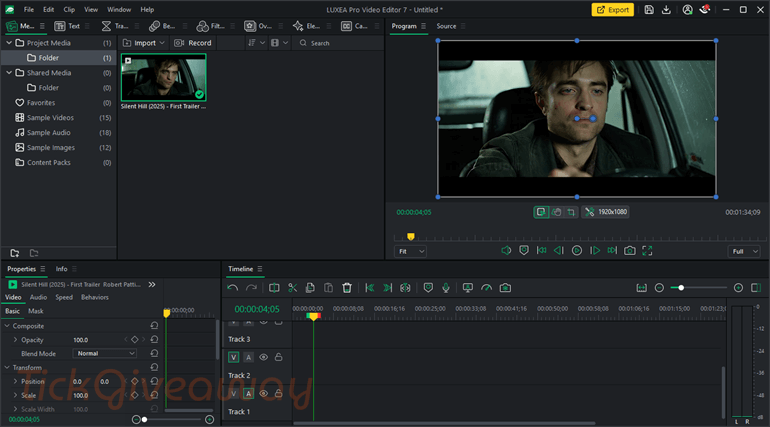
Task: Click the timeline zoom in plus icon
Action: coord(738,288)
